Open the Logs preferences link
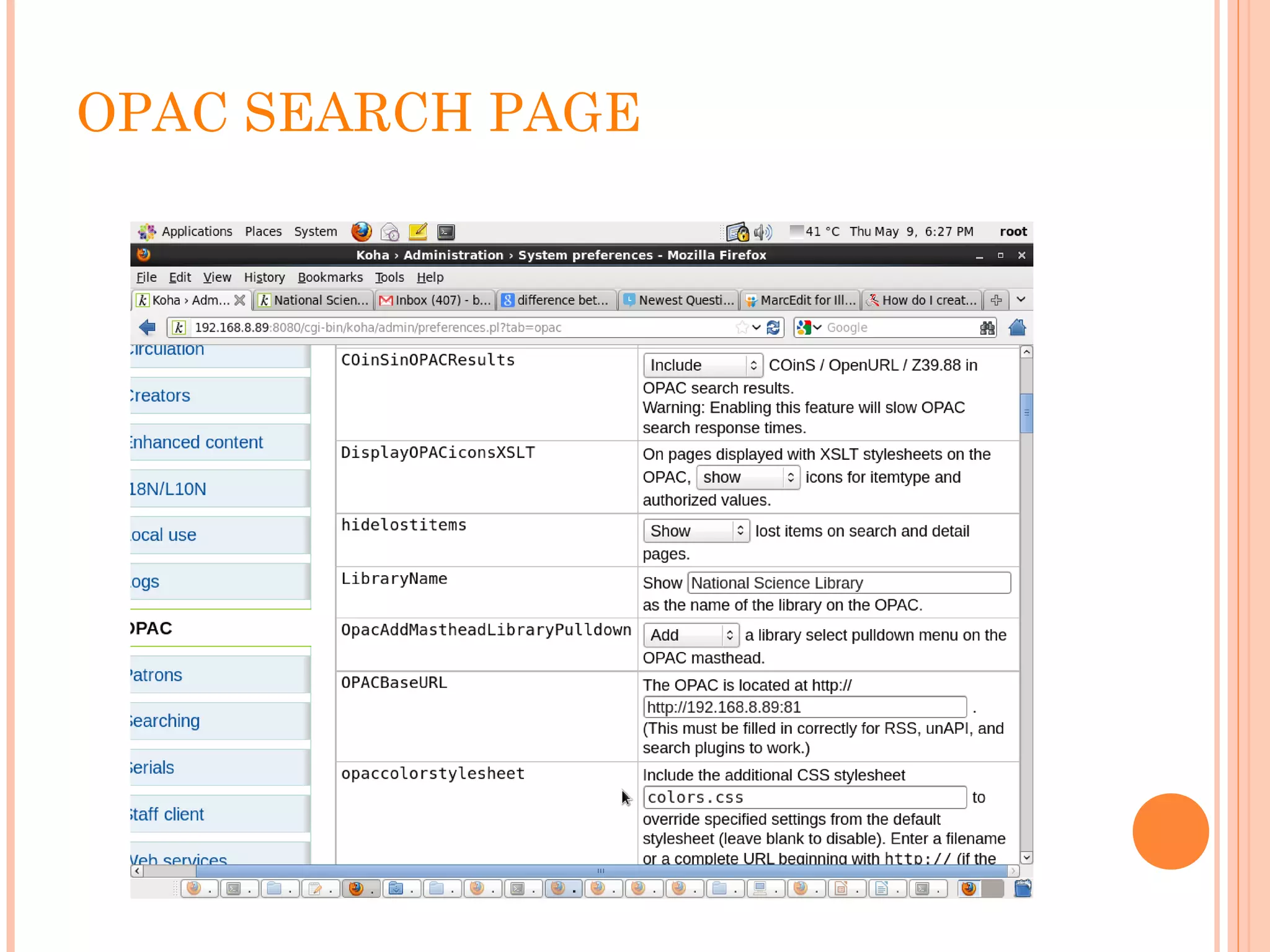Screen dimensions: 1270x952 tap(144, 581)
